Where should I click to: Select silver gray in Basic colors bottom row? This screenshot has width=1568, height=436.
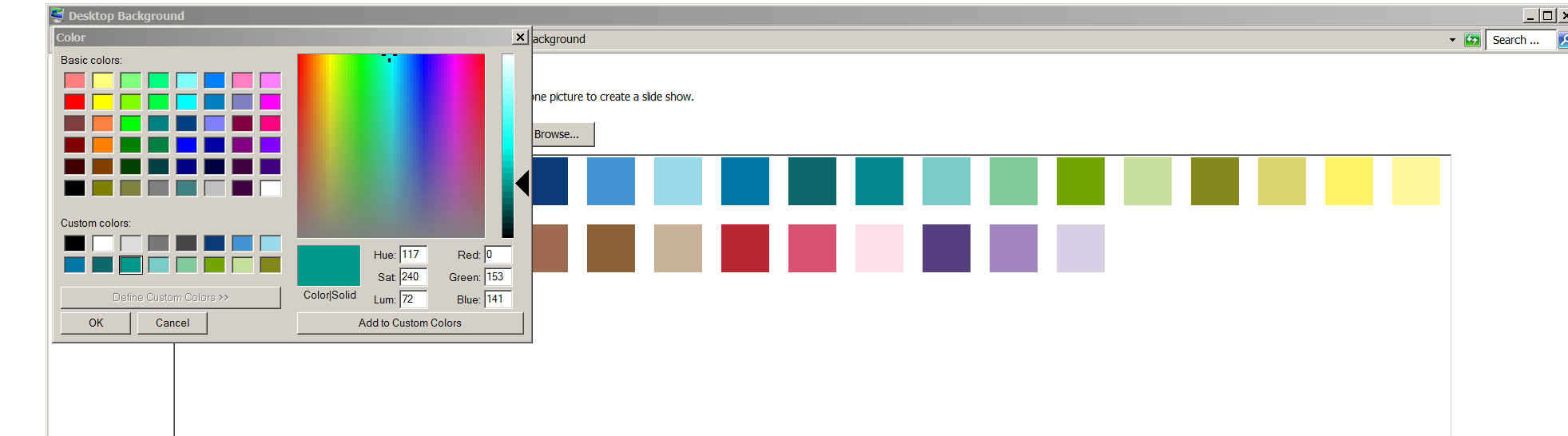click(x=214, y=188)
